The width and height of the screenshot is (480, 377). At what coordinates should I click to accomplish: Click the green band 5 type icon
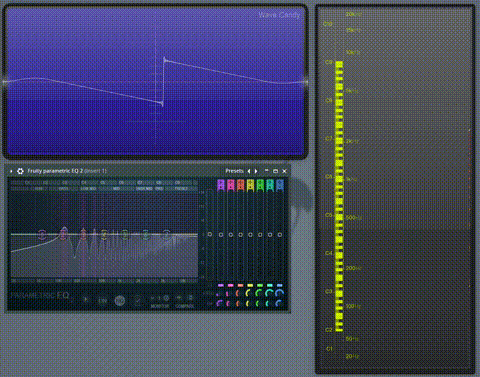(x=260, y=185)
